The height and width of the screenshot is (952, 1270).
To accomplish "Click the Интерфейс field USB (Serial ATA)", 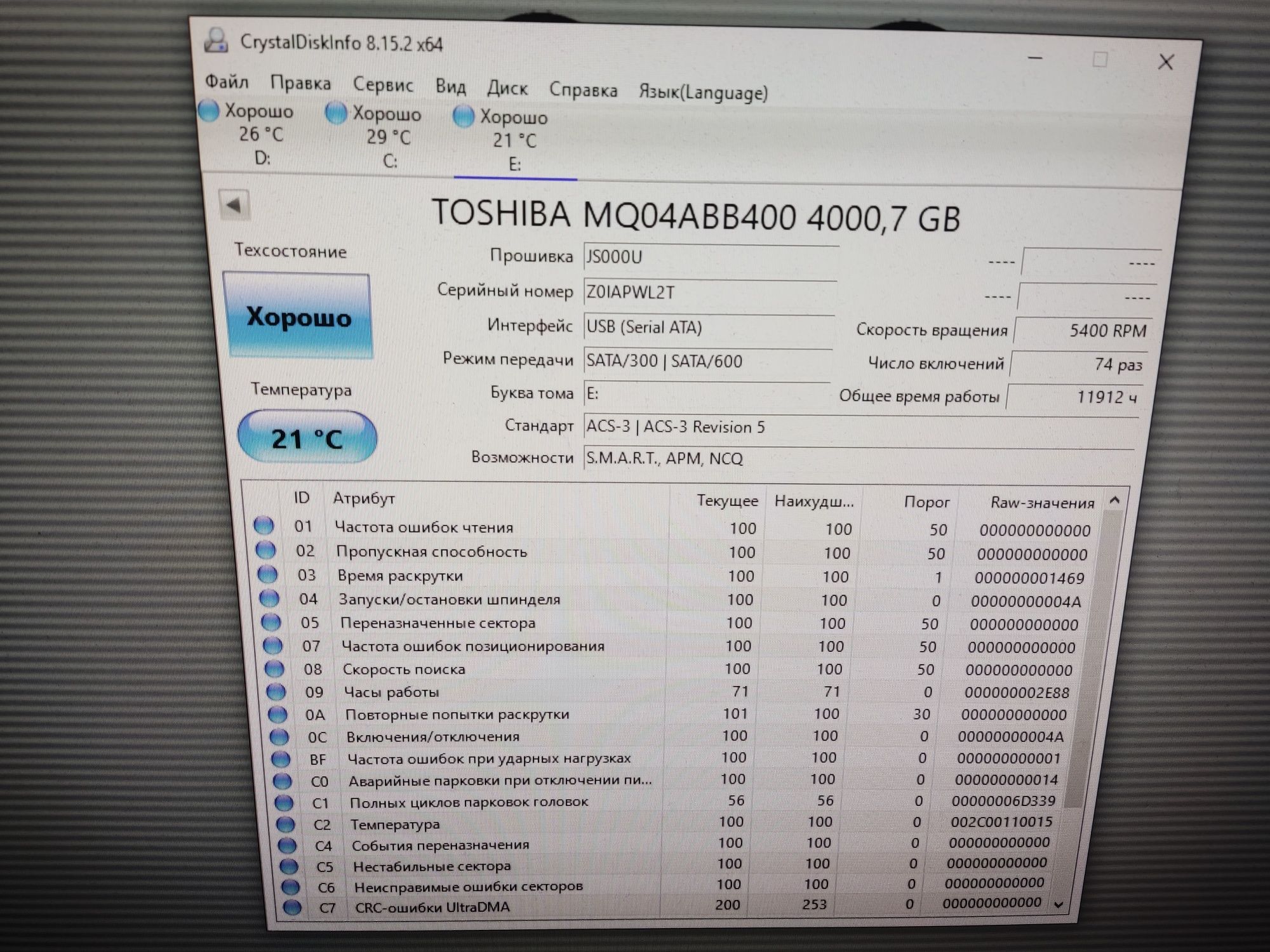I will click(708, 327).
